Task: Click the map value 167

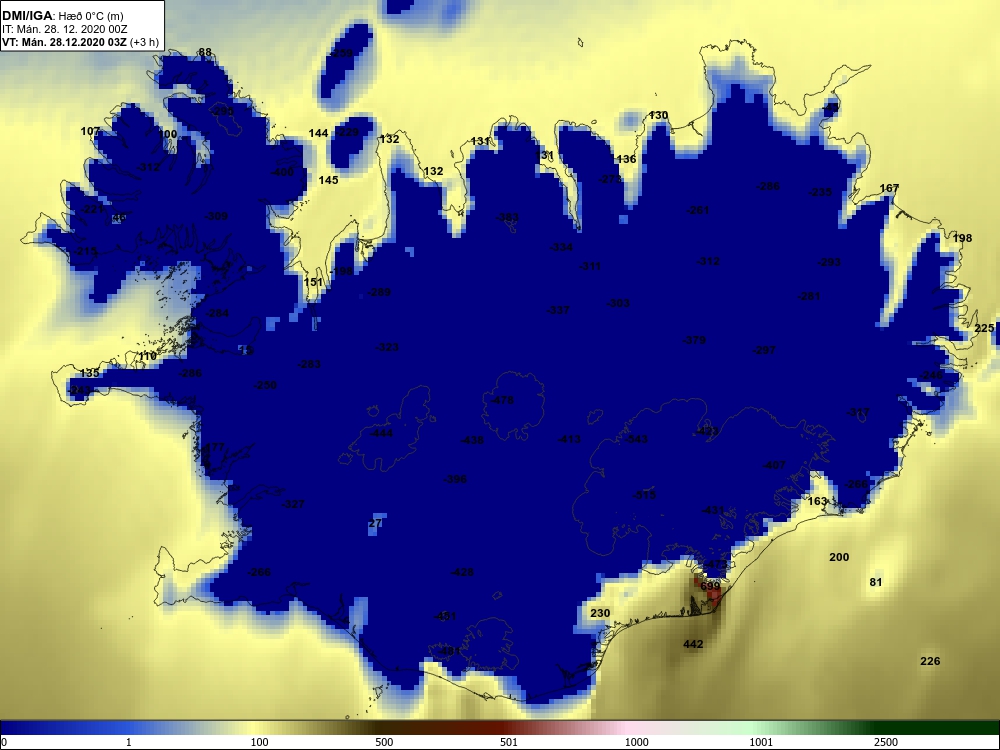Action: (x=889, y=188)
